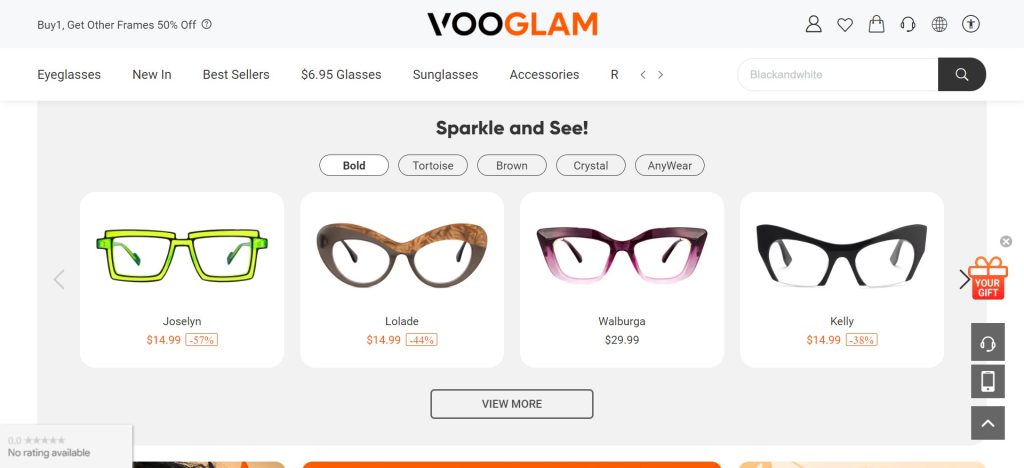The width and height of the screenshot is (1024, 468).
Task: Open the mobile phone app icon
Action: pyautogui.click(x=987, y=381)
